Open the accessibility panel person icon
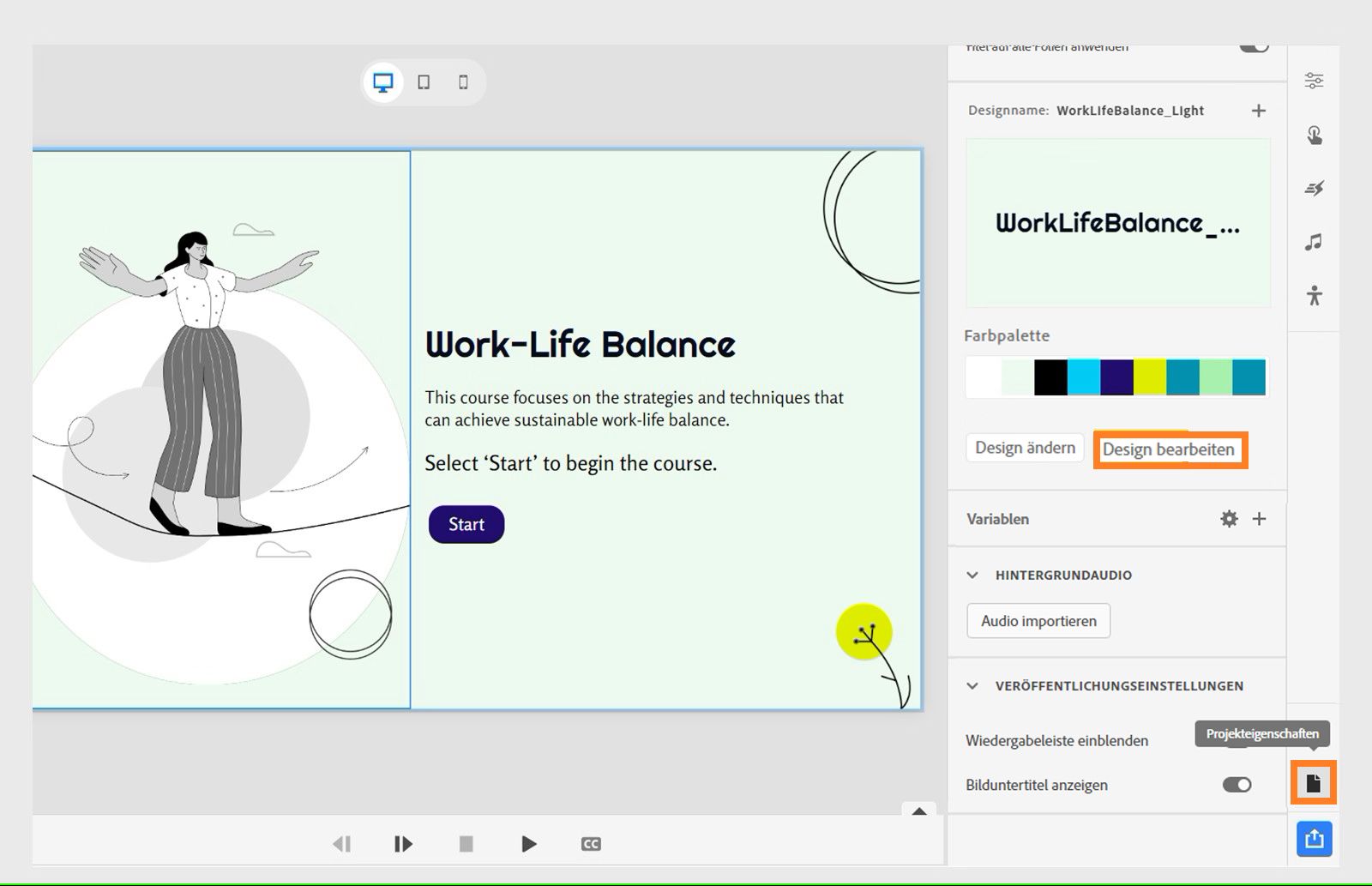 pos(1315,296)
